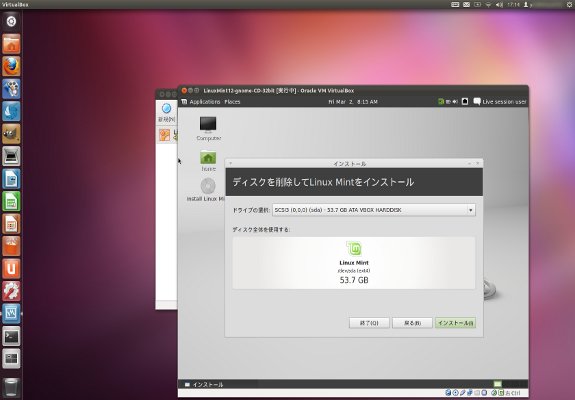Click the Linux Mint logo partition icon
Screen dimensions: 575x400
(x=354, y=249)
